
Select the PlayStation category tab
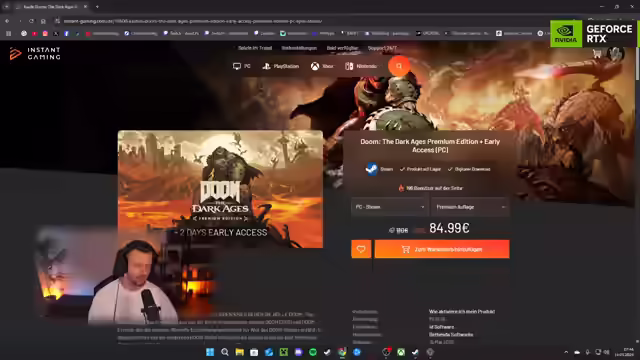click(x=280, y=66)
